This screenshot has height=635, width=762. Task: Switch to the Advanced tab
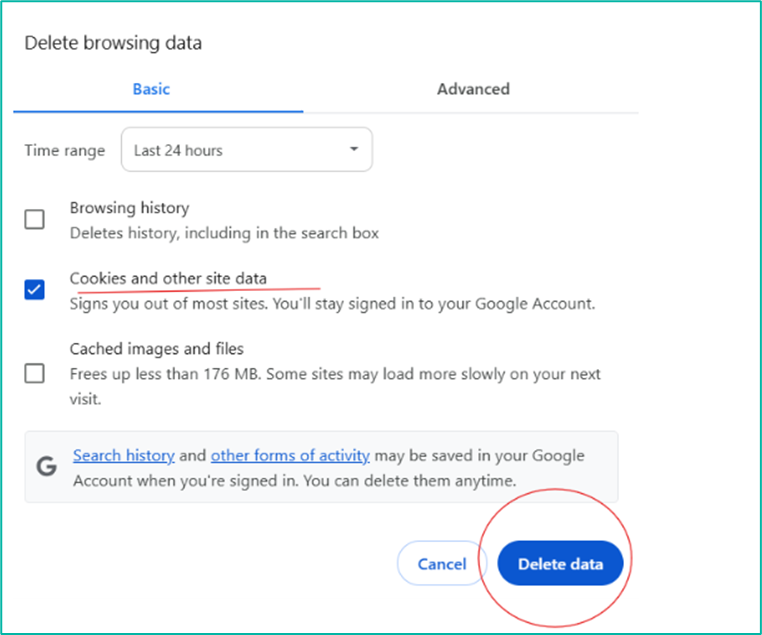[x=473, y=89]
